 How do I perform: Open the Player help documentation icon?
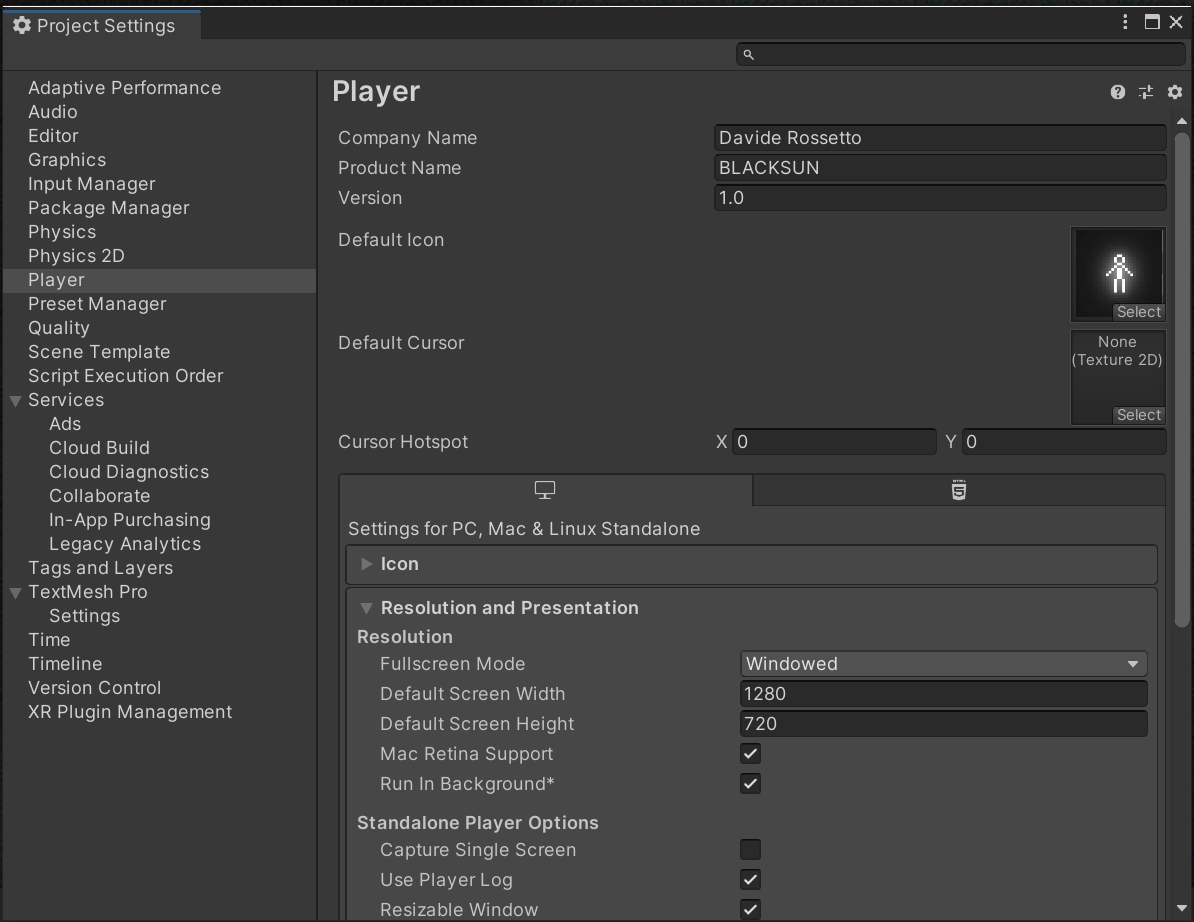pos(1117,92)
